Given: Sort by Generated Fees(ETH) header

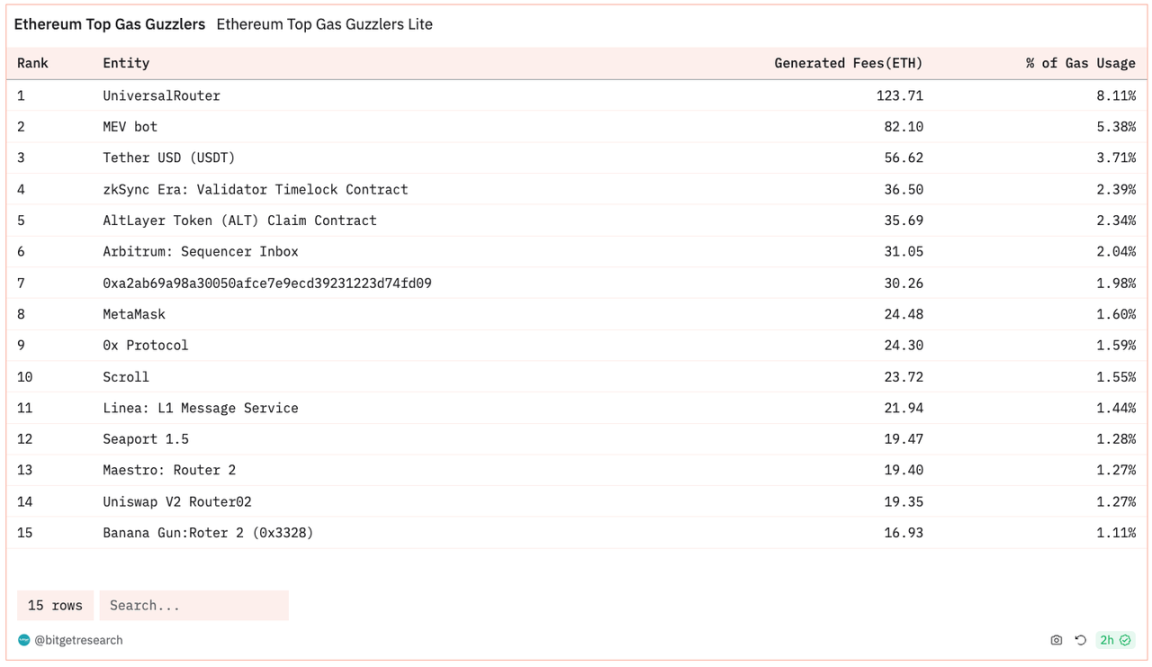Looking at the screenshot, I should pyautogui.click(x=848, y=63).
